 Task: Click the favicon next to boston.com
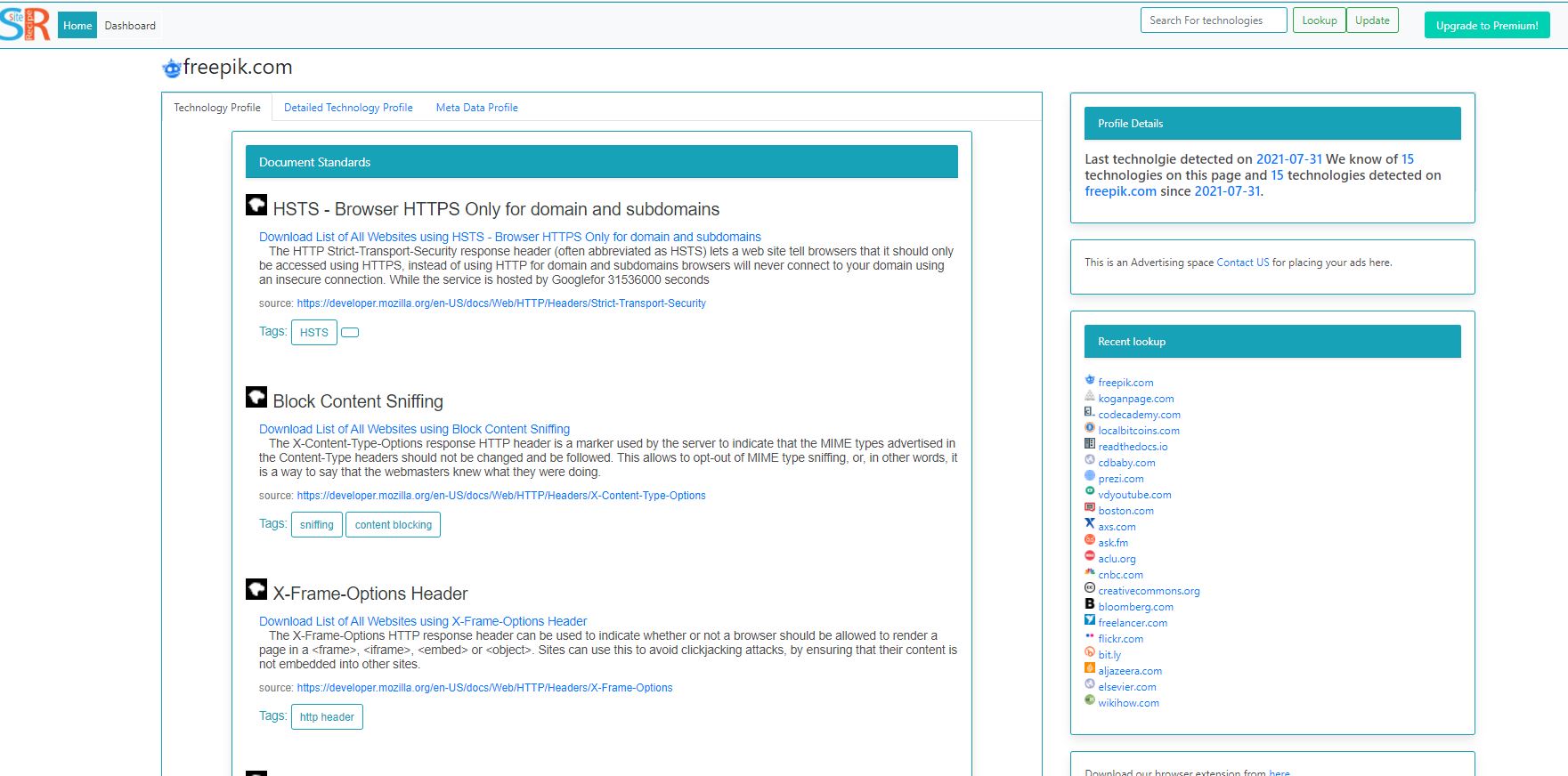coord(1090,508)
